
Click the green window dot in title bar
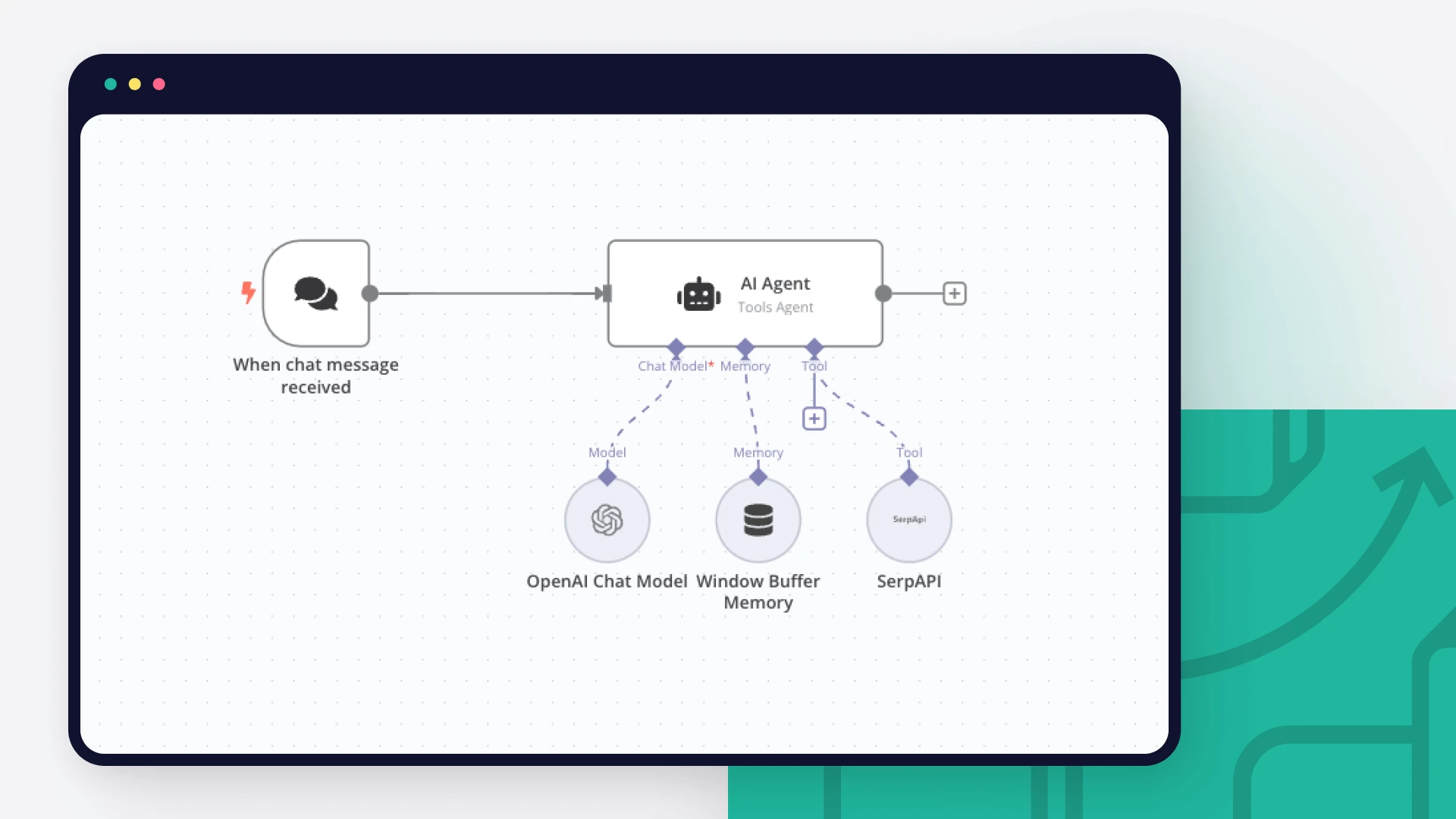(x=111, y=84)
